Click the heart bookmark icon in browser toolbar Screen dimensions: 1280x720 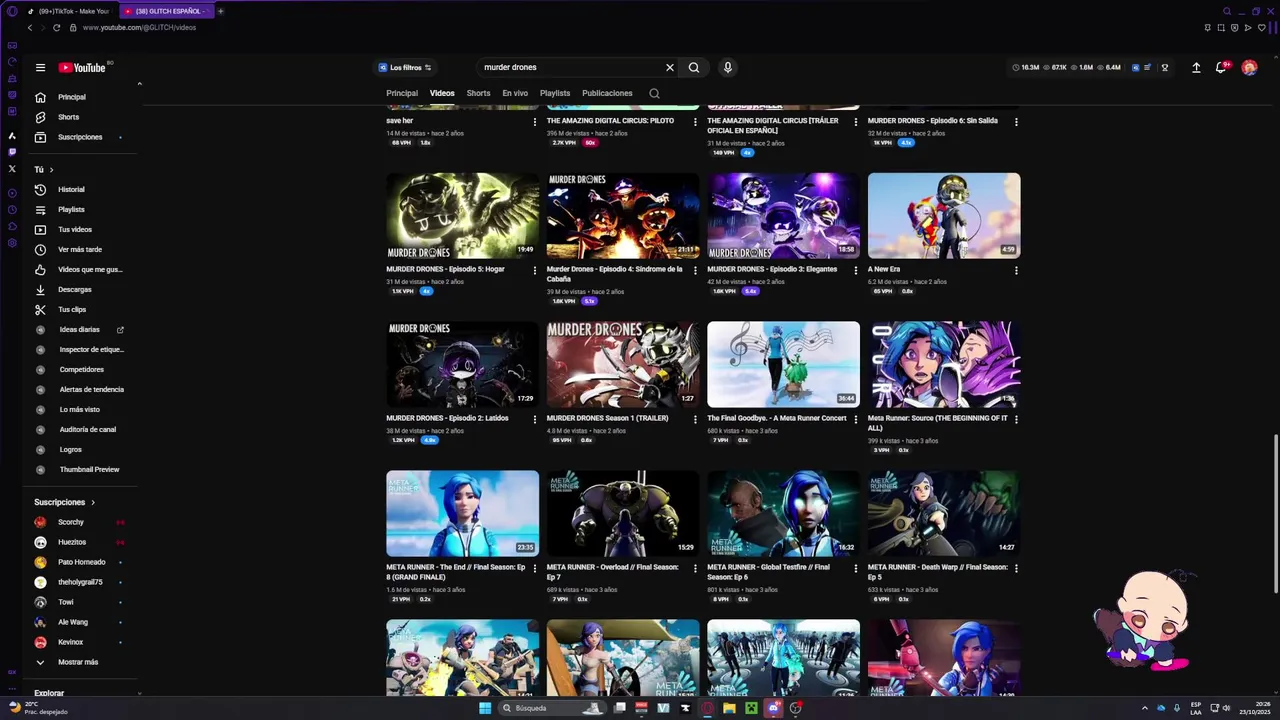pyautogui.click(x=1261, y=28)
